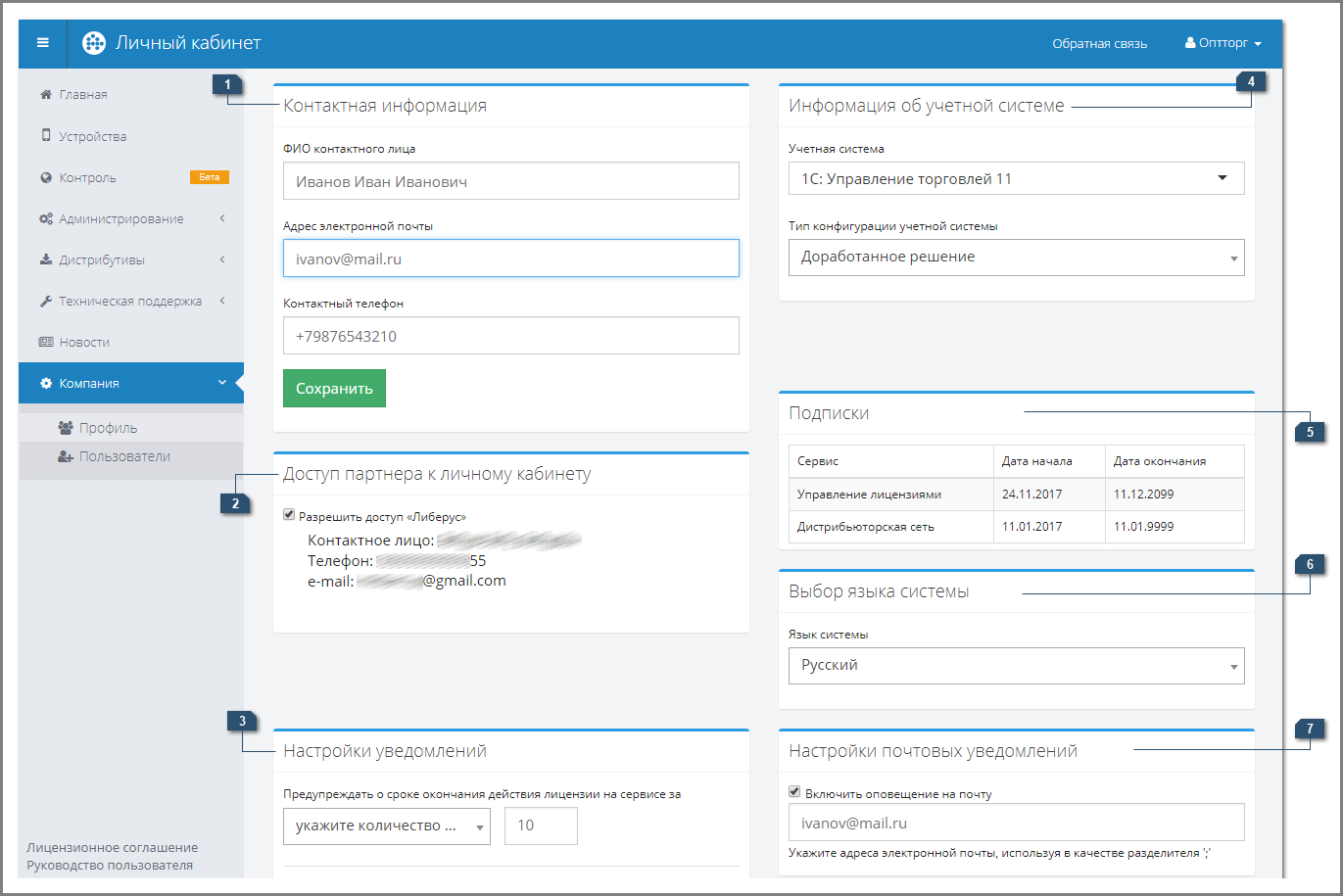
Task: Open the Обратная связь link
Action: [1099, 43]
